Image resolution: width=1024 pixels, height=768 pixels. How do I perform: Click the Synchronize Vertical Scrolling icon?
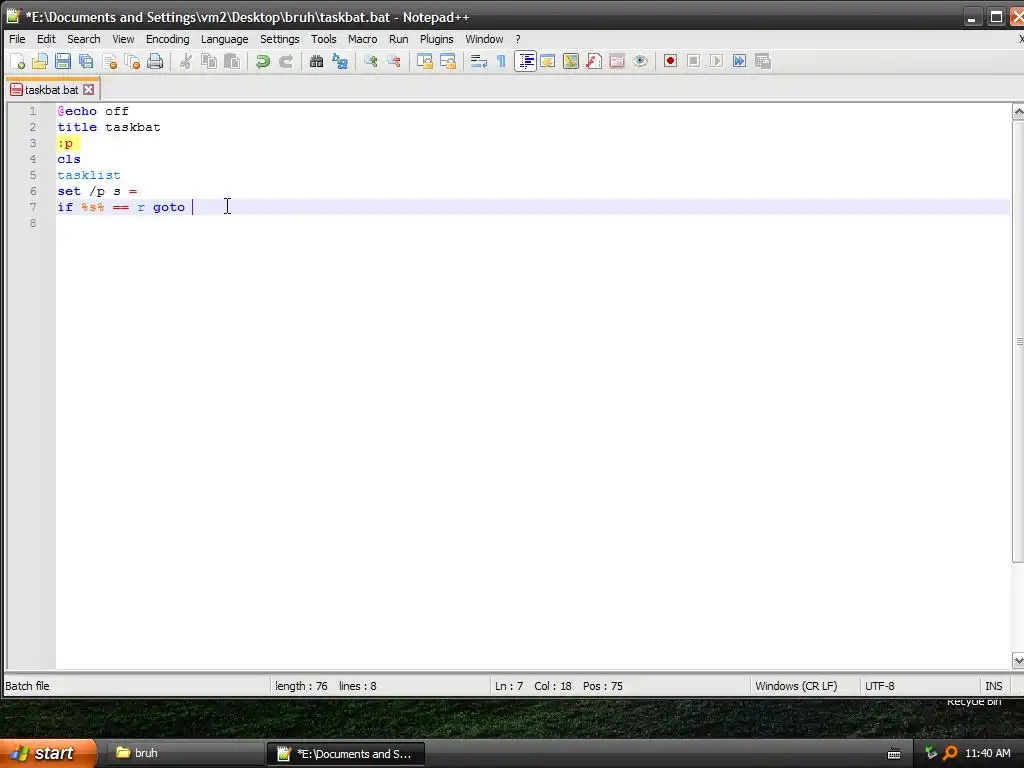click(424, 61)
